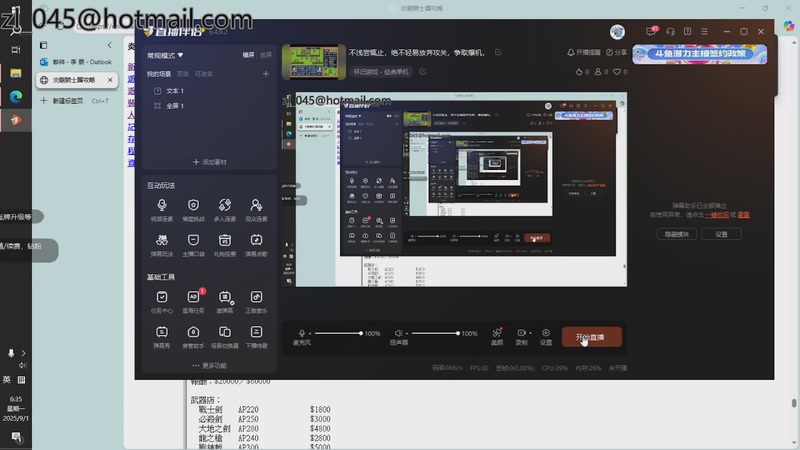Open the 场景切换器 scene switcher tool

pos(224,337)
